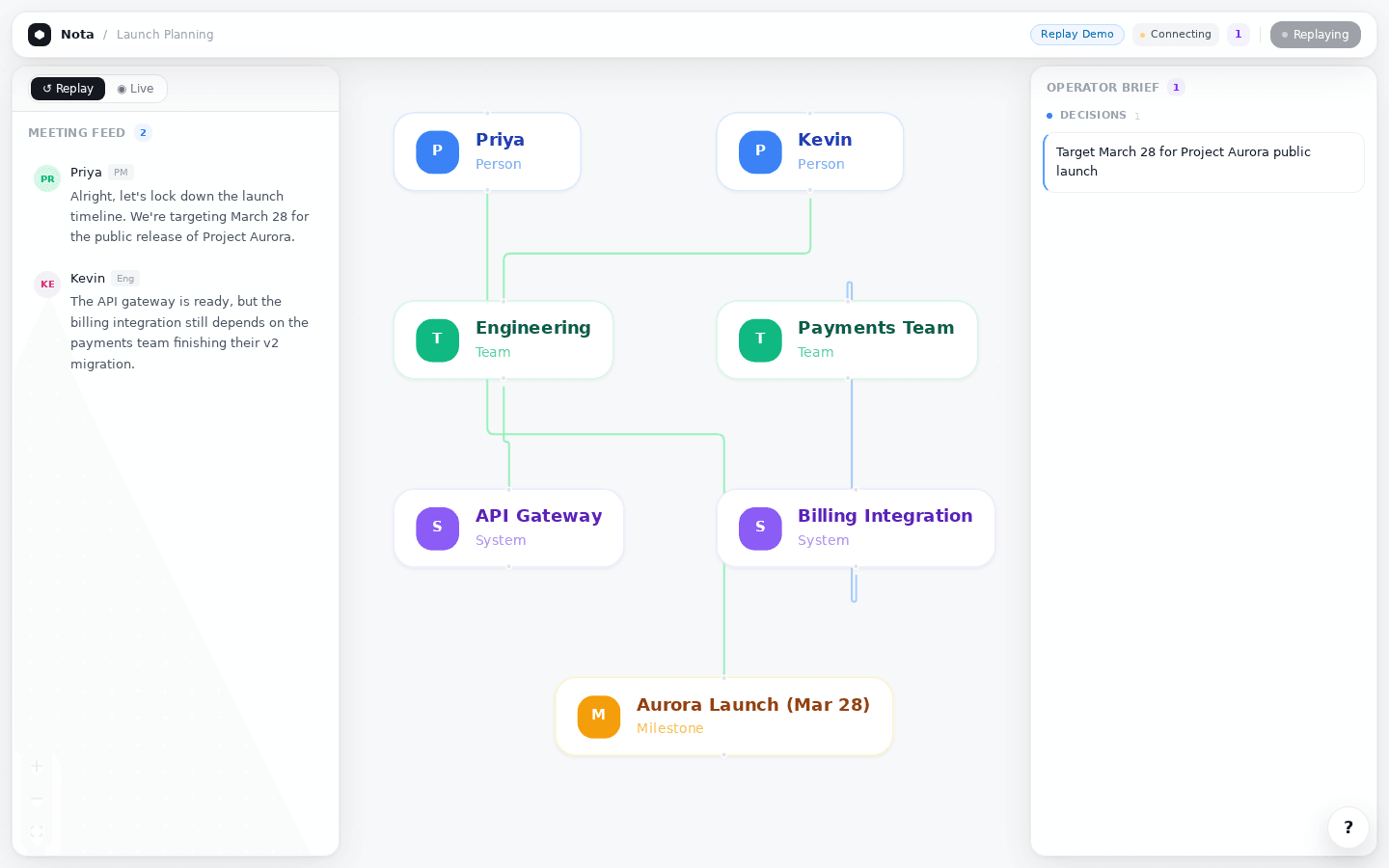The height and width of the screenshot is (868, 1389).
Task: Click the Replay Demo pill
Action: pos(1076,35)
